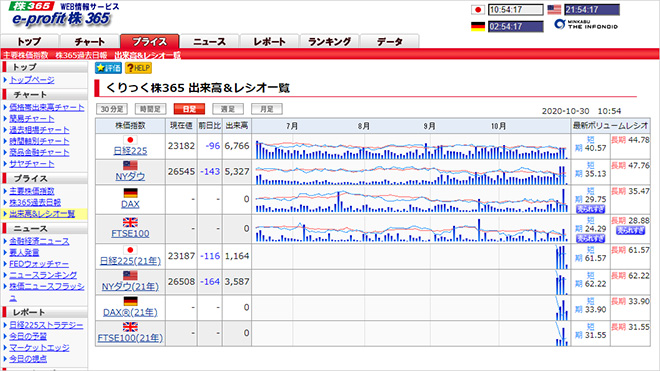Open the 要人発言 sidebar link
This screenshot has width=660, height=371.
coord(24,253)
